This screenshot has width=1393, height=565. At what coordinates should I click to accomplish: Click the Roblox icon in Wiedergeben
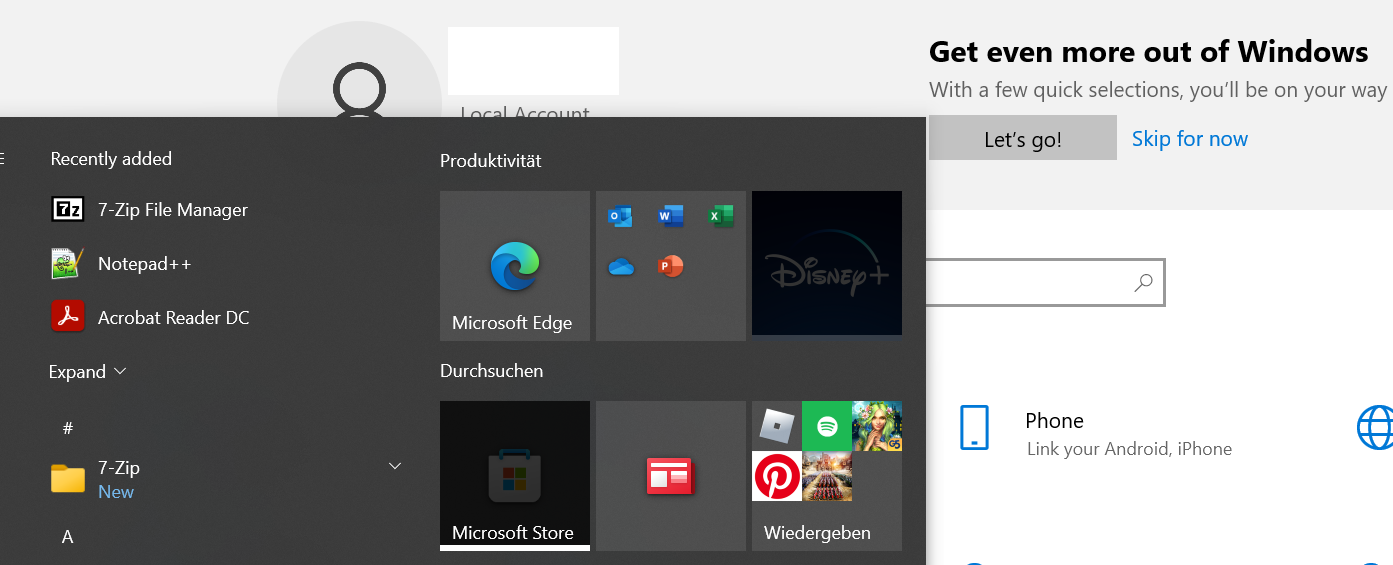tap(777, 426)
